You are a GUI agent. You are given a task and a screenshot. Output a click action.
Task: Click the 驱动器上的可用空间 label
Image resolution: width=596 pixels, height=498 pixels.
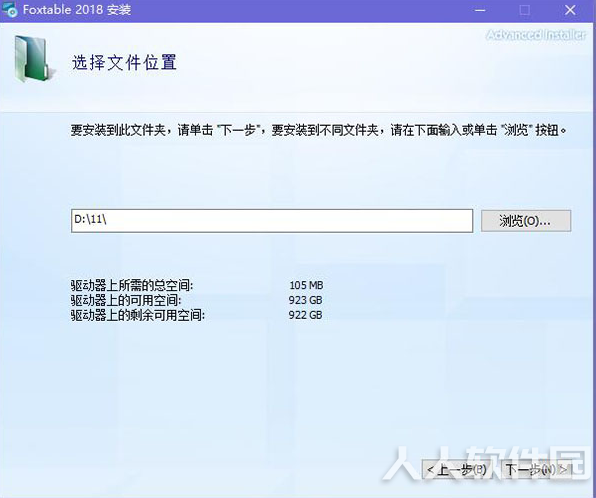point(126,300)
